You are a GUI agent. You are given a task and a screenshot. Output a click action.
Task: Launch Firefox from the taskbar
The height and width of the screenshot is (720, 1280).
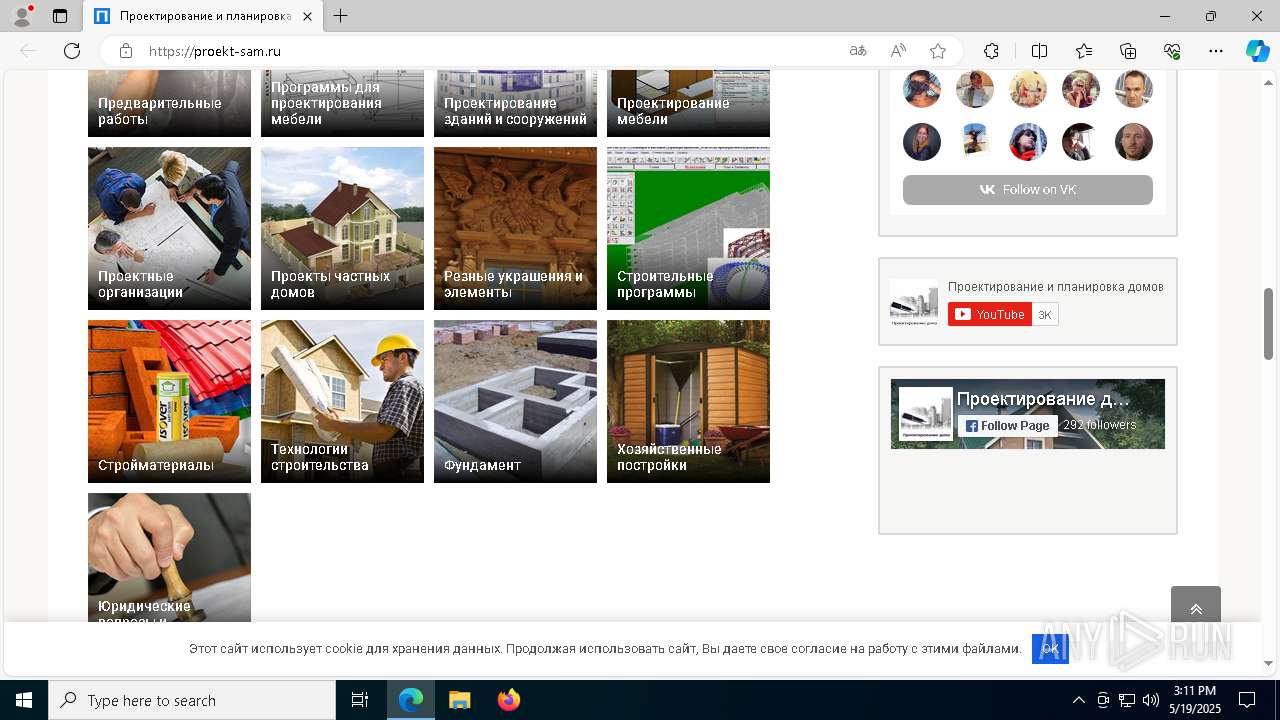[x=508, y=700]
